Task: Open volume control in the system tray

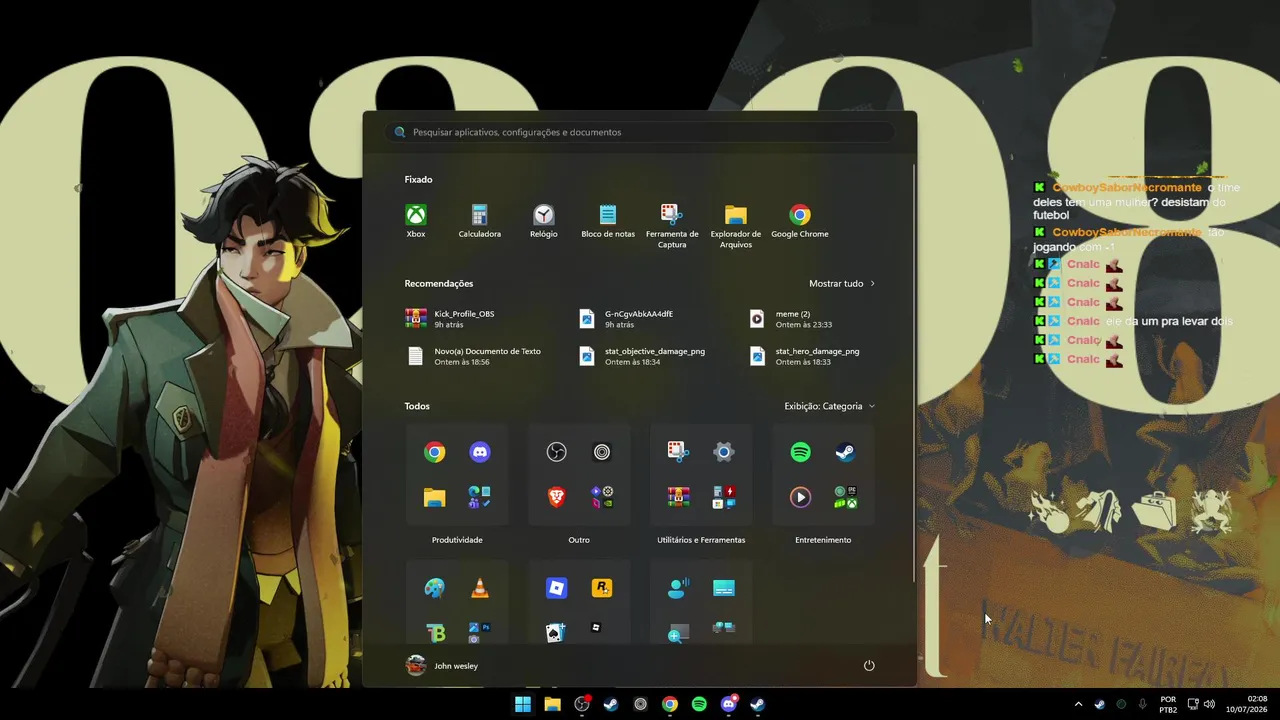Action: (1210, 704)
